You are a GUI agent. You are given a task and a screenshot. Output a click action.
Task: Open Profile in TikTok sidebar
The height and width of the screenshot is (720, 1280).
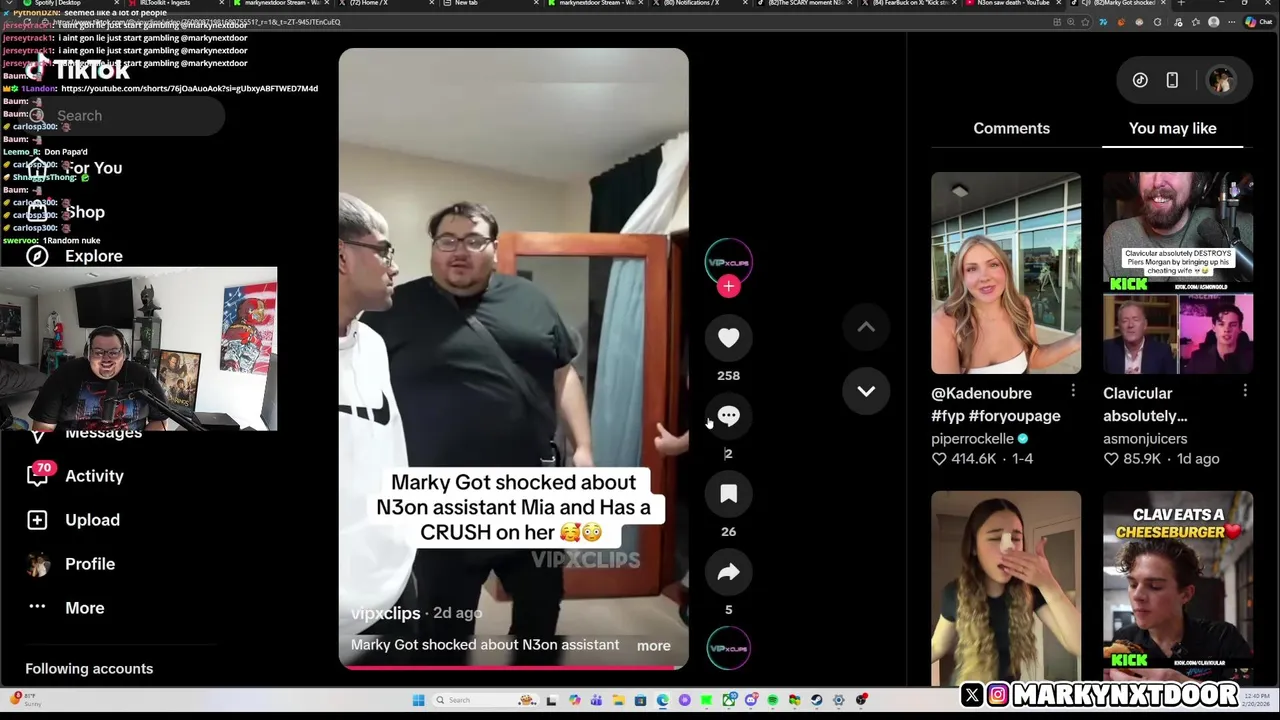pyautogui.click(x=90, y=564)
